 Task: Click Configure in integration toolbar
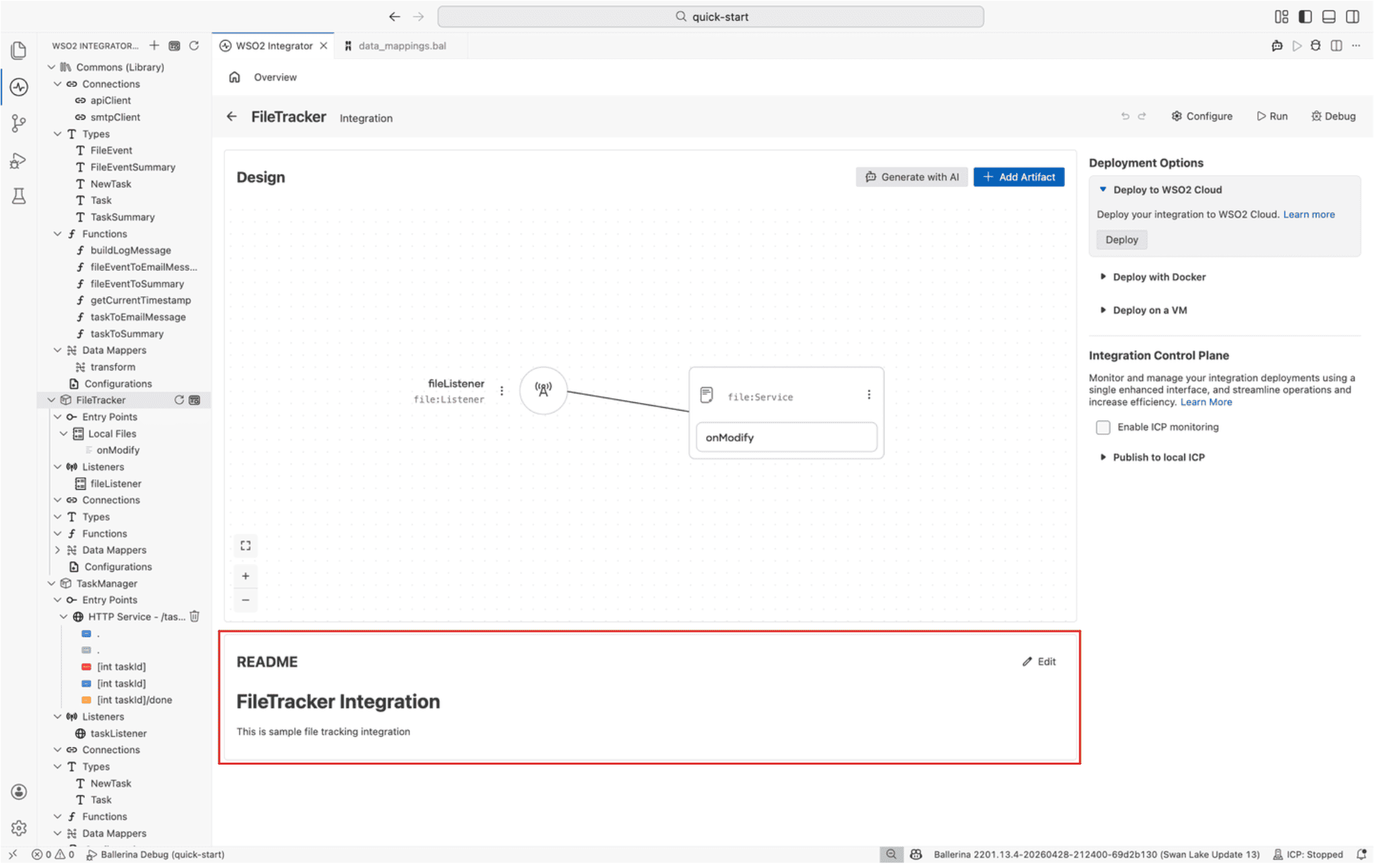pos(1202,116)
